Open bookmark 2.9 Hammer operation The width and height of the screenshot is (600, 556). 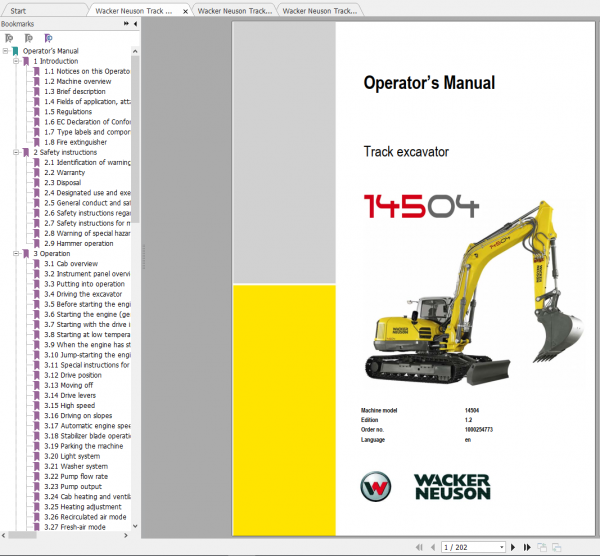tap(79, 243)
